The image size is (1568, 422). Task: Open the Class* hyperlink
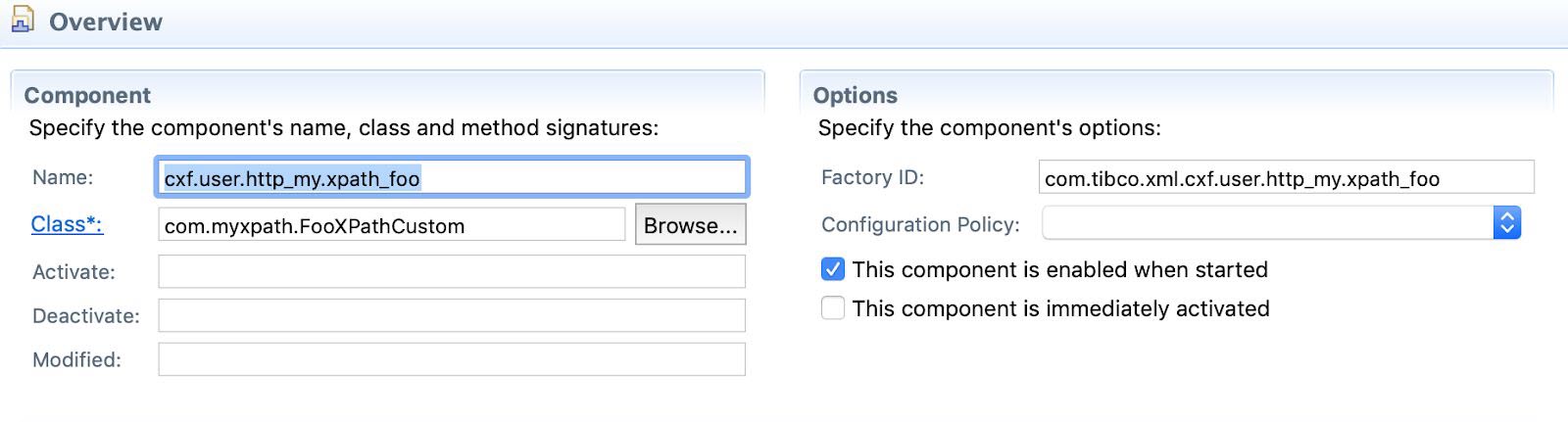point(67,224)
